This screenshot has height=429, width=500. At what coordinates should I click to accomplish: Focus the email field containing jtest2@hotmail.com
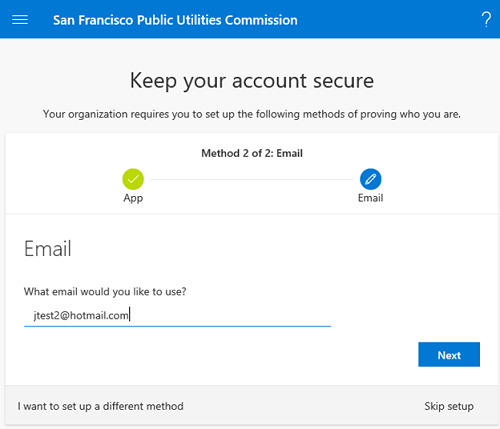click(x=177, y=315)
